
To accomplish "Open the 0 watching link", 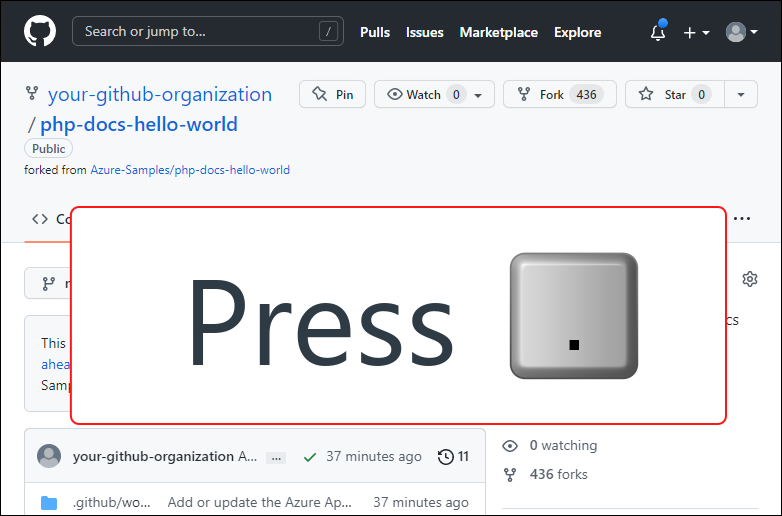I will (563, 445).
